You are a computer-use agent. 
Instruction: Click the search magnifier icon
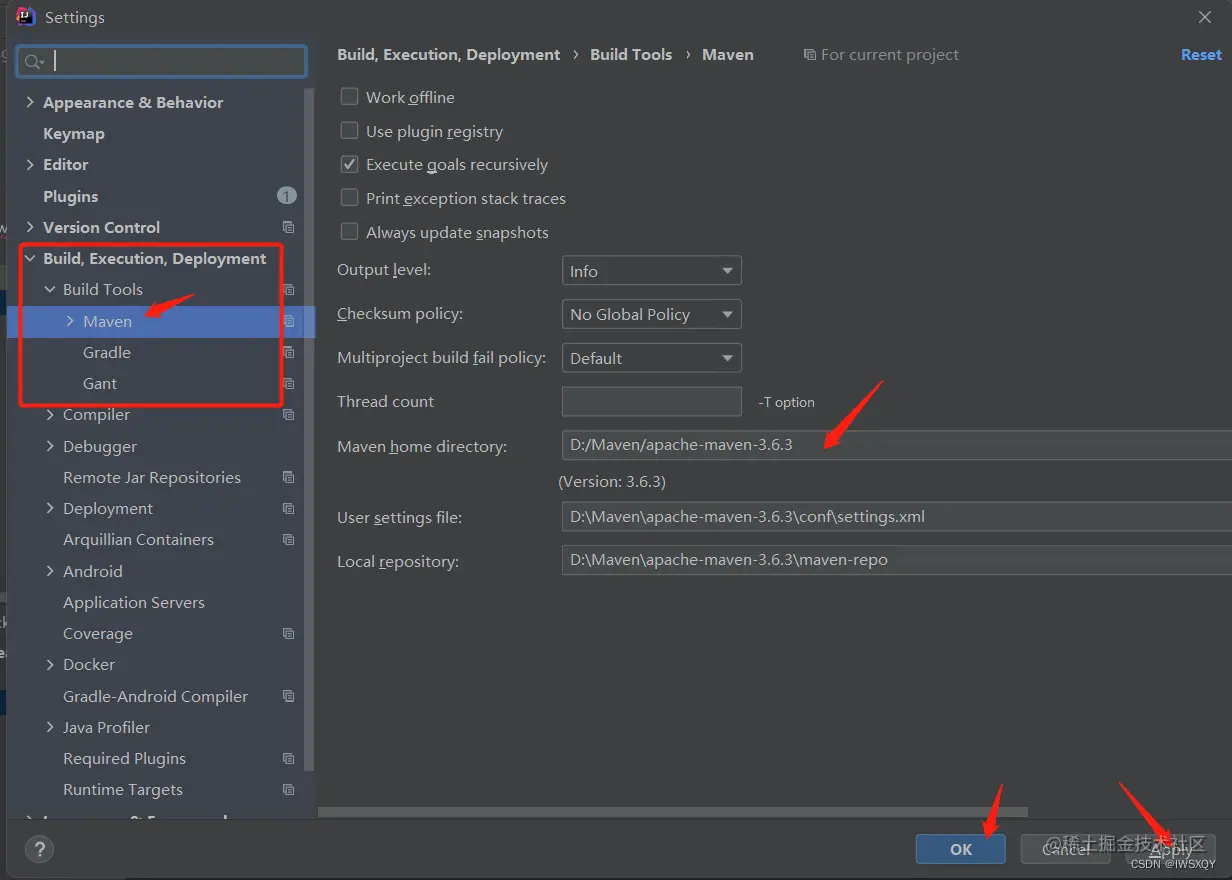pos(34,62)
